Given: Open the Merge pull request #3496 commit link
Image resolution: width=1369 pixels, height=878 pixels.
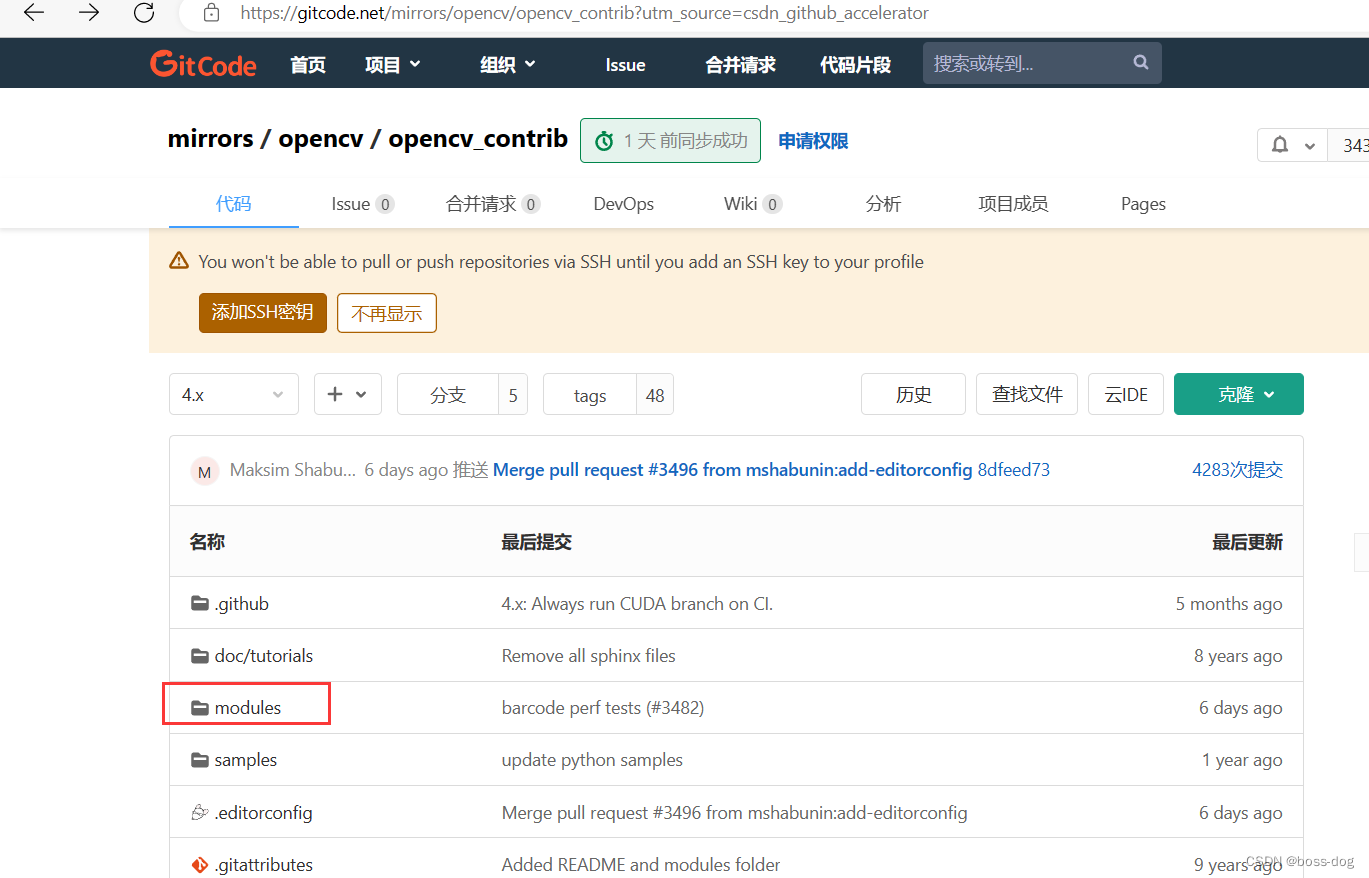Looking at the screenshot, I should (x=733, y=470).
